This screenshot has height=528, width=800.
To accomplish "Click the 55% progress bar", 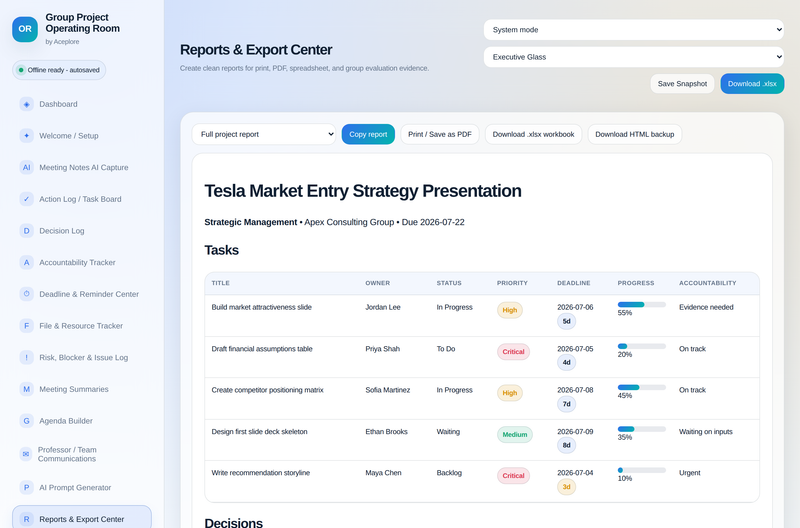I will tap(641, 305).
